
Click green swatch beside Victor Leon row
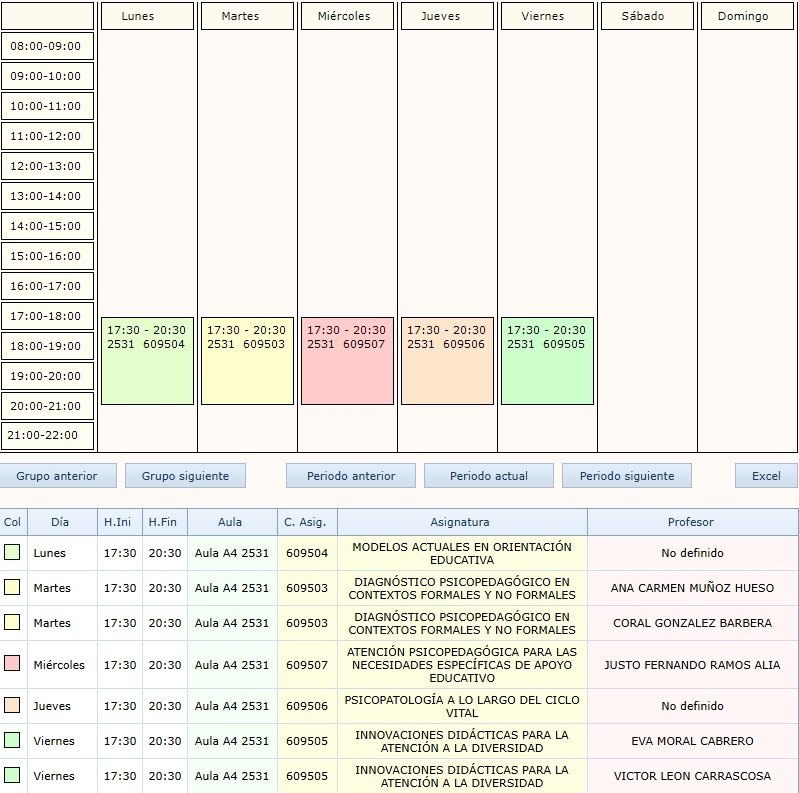click(x=12, y=775)
